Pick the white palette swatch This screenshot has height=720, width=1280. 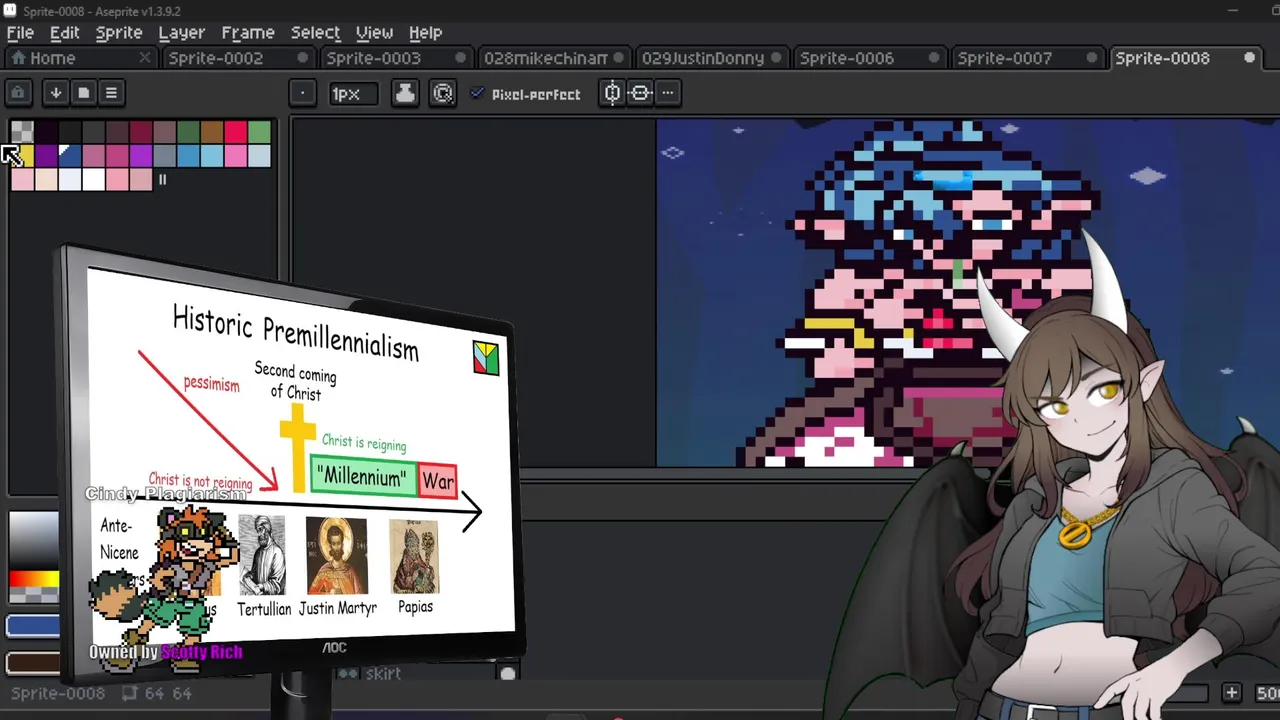tap(93, 180)
